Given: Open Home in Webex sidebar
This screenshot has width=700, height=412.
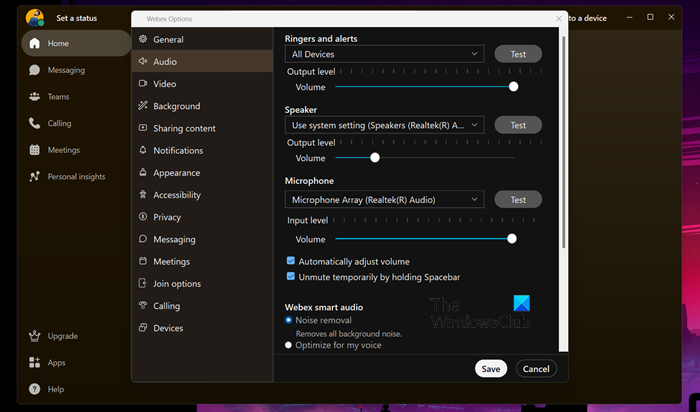Looking at the screenshot, I should pos(76,43).
